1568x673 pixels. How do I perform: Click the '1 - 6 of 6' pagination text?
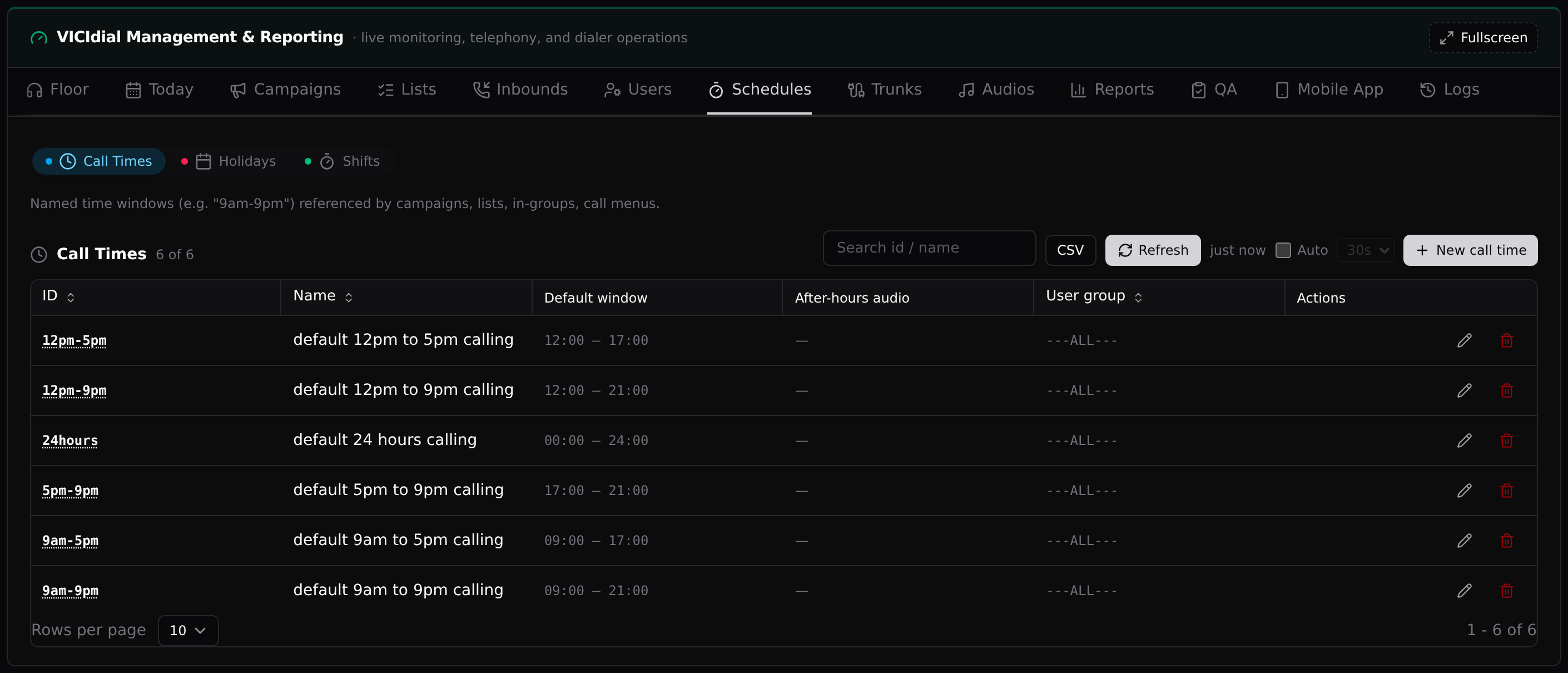tap(1501, 630)
